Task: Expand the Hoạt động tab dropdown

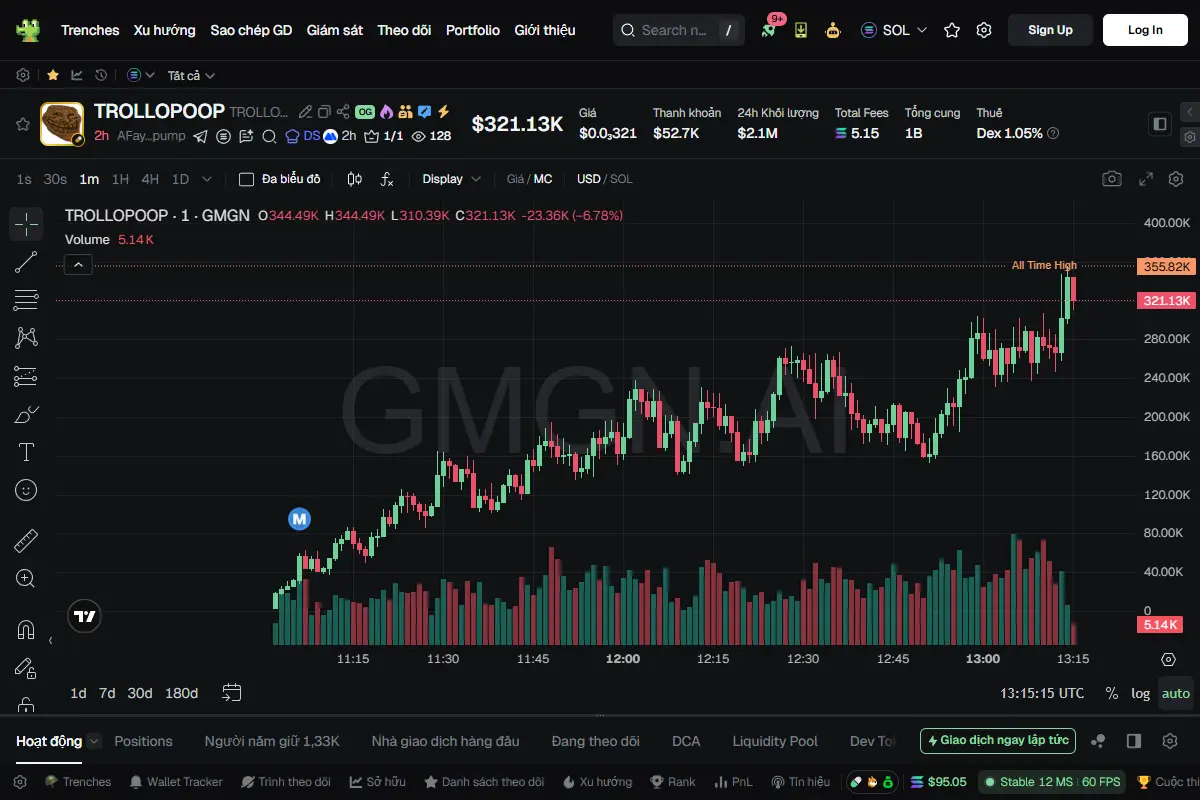Action: coord(94,741)
